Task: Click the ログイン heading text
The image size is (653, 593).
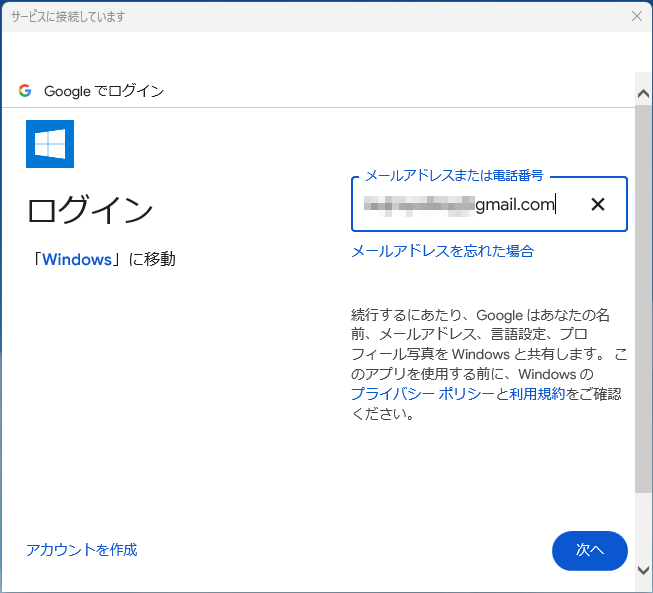Action: (90, 209)
